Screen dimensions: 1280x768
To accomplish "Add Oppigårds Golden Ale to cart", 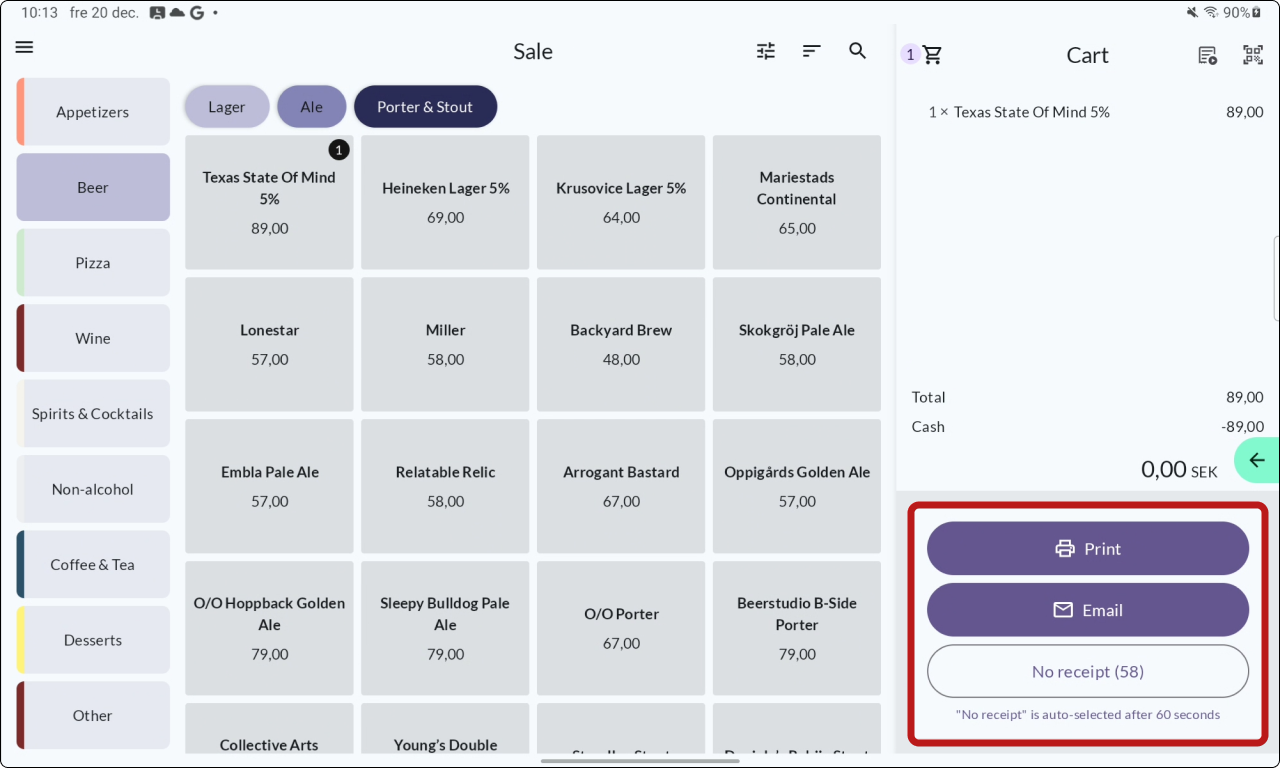I will coord(797,486).
